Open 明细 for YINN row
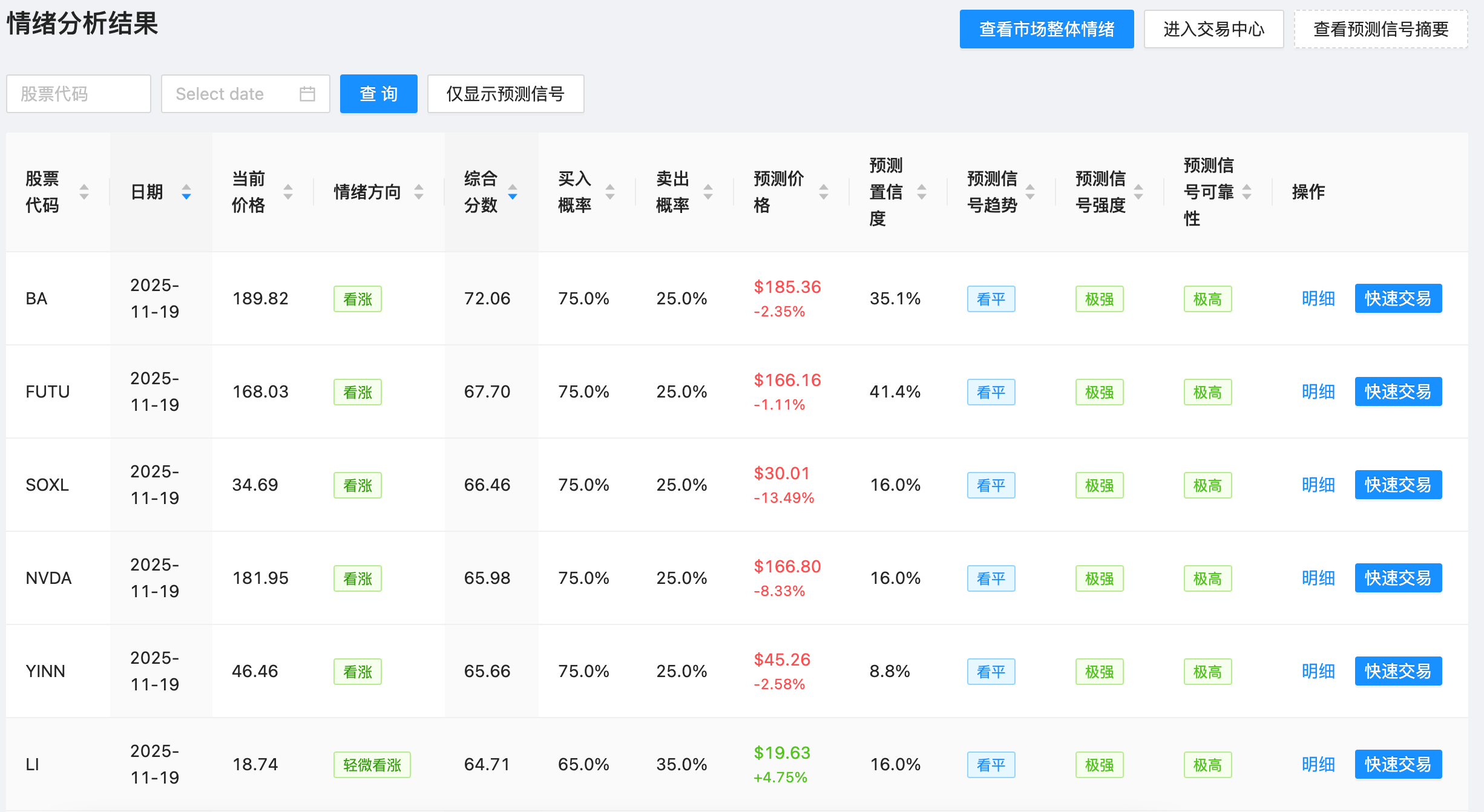Viewport: 1484px width, 812px height. point(1318,671)
